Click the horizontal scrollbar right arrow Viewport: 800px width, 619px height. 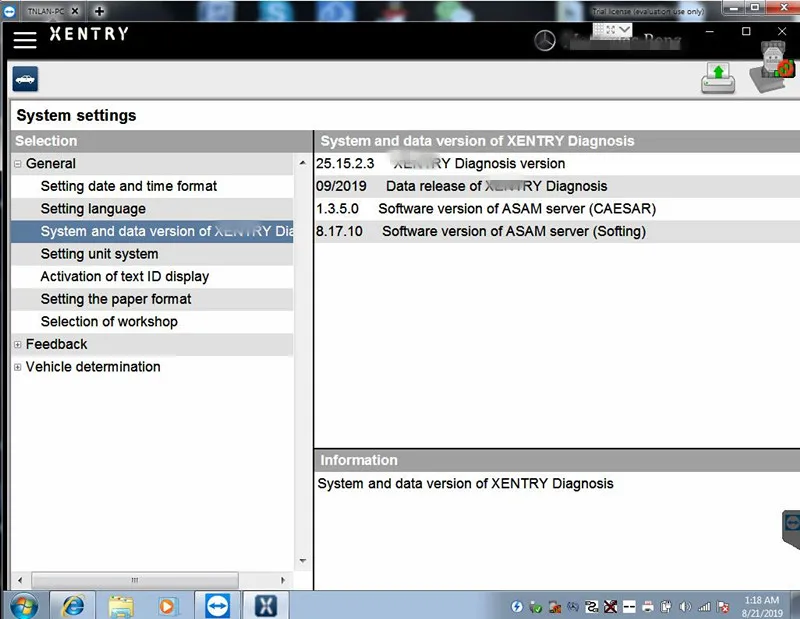(283, 580)
